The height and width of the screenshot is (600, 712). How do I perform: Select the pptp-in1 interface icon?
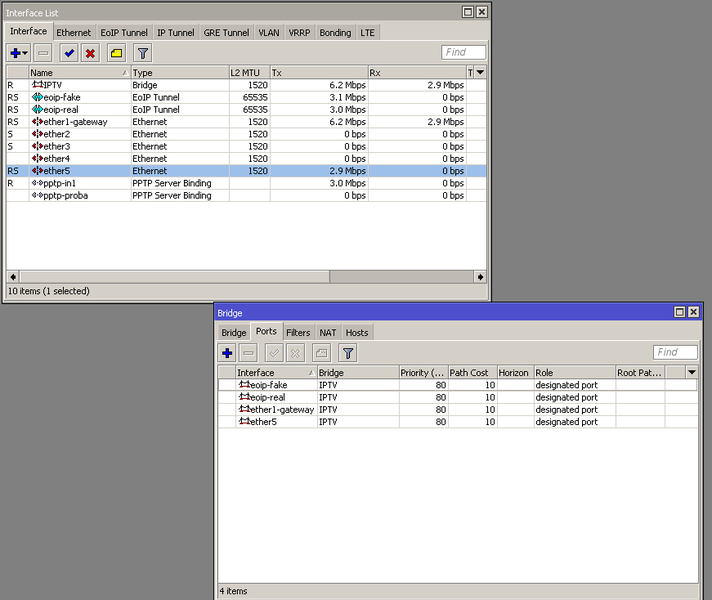point(37,183)
